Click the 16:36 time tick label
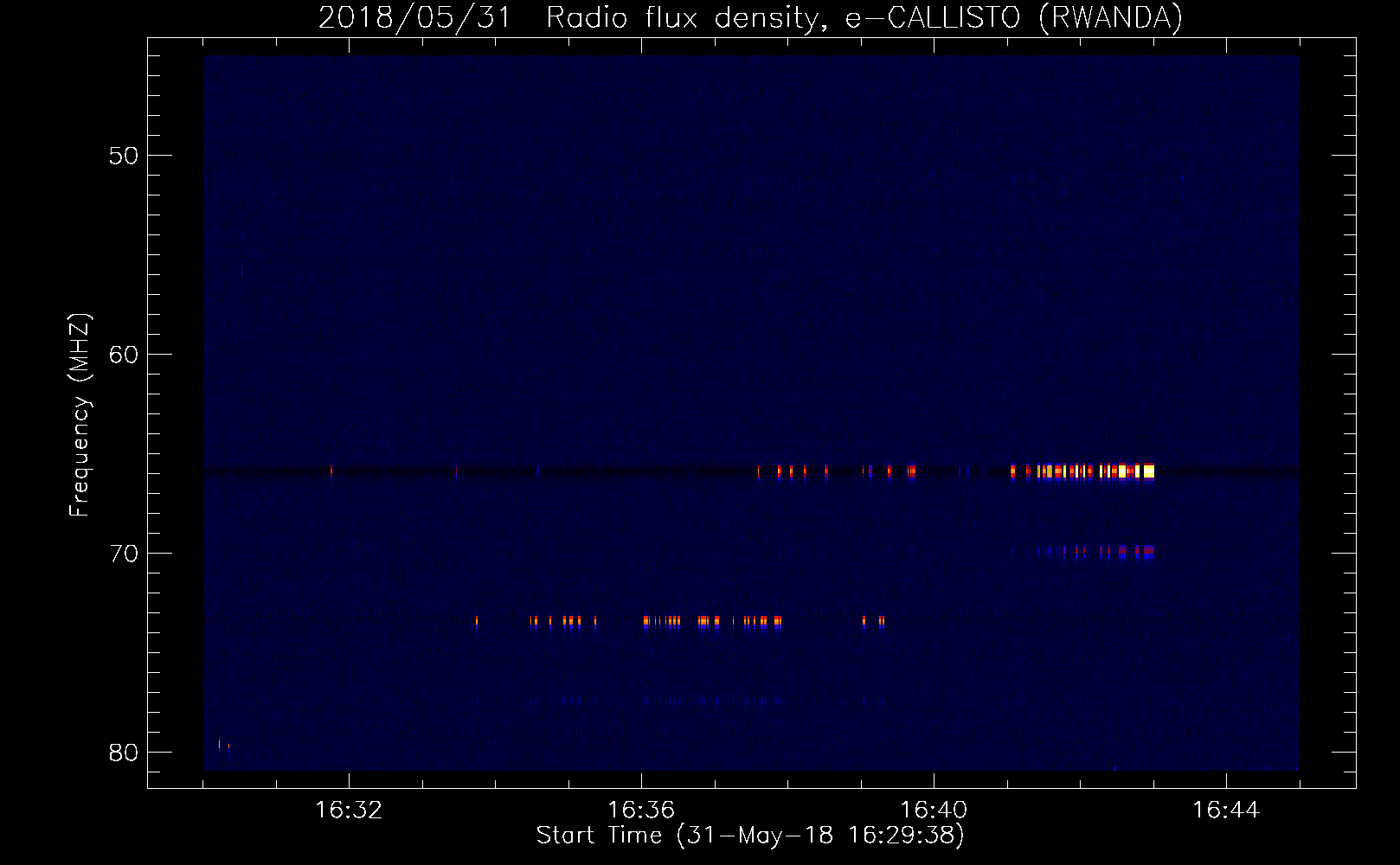Viewport: 1400px width, 865px height. [x=641, y=811]
